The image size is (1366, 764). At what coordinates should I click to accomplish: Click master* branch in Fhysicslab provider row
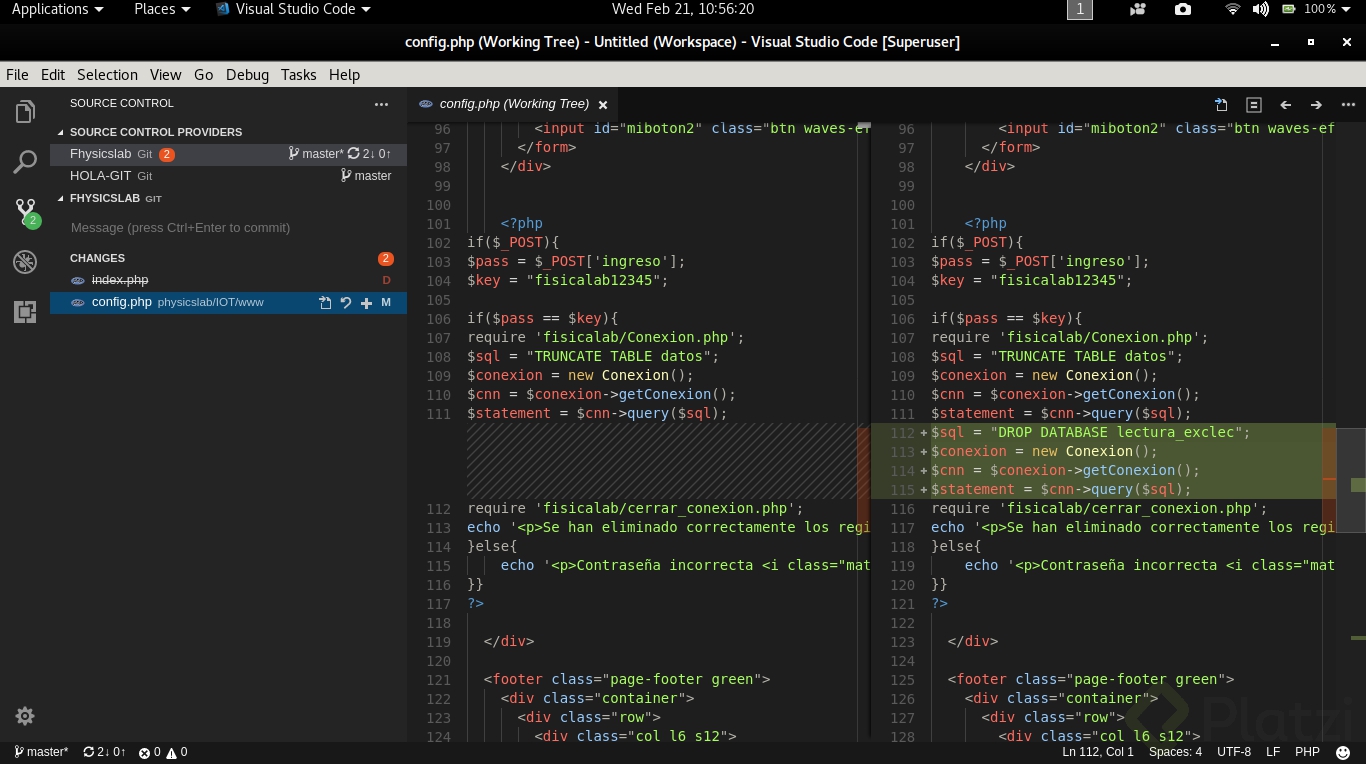coord(316,154)
